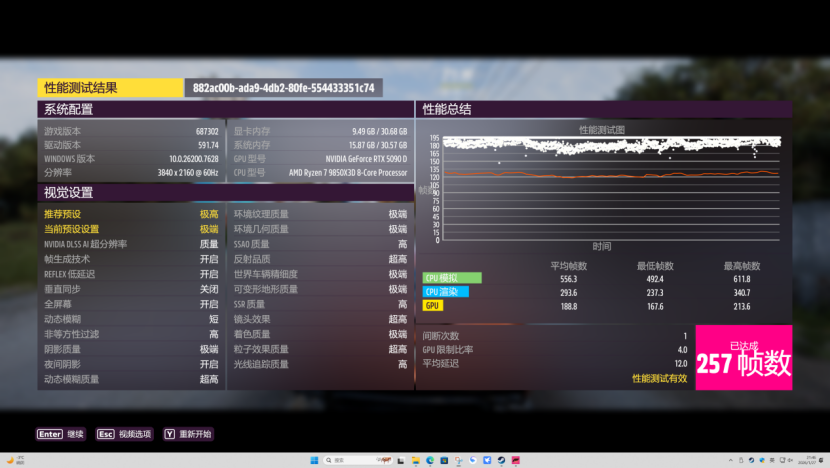The width and height of the screenshot is (830, 468).
Task: Select the 光线追踪质量 option row
Action: [x=320, y=364]
